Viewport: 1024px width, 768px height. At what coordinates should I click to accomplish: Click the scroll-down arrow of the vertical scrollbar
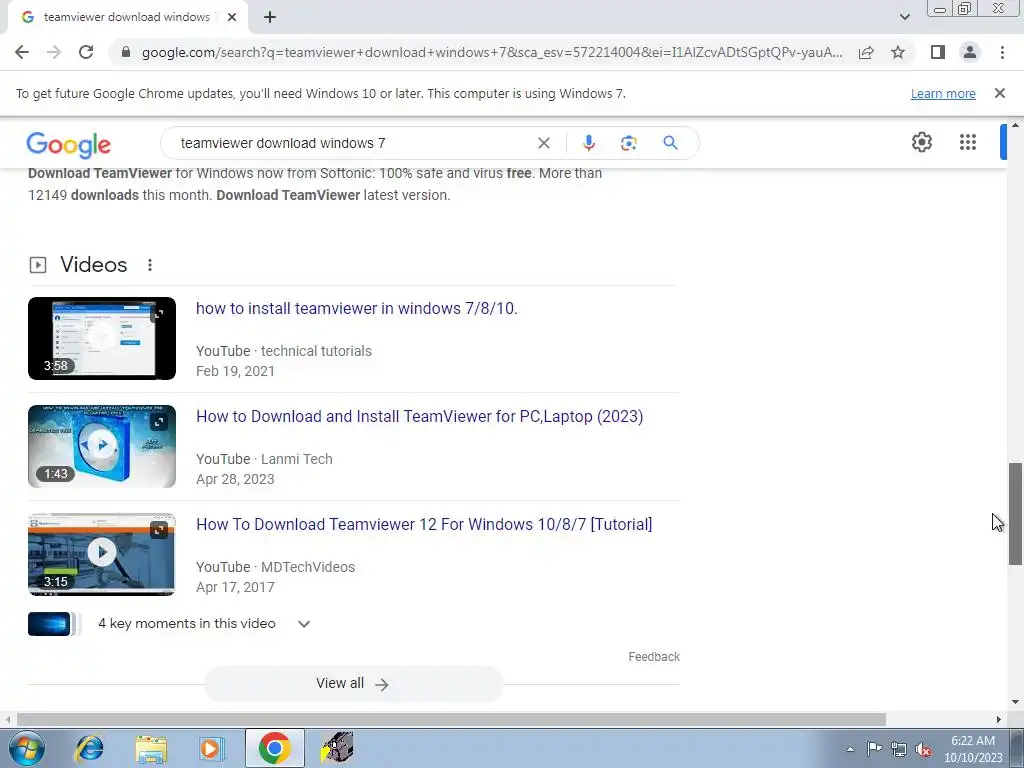click(x=1015, y=702)
